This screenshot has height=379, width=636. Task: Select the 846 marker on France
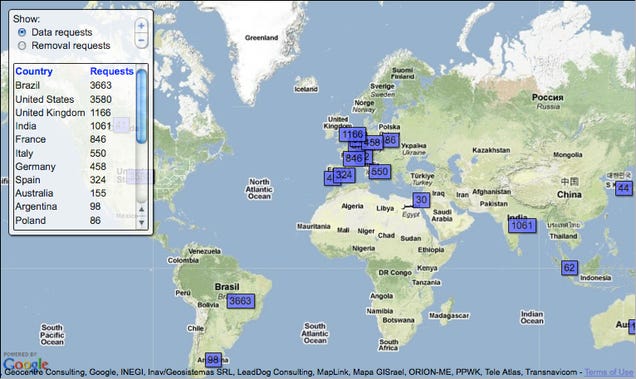[354, 159]
